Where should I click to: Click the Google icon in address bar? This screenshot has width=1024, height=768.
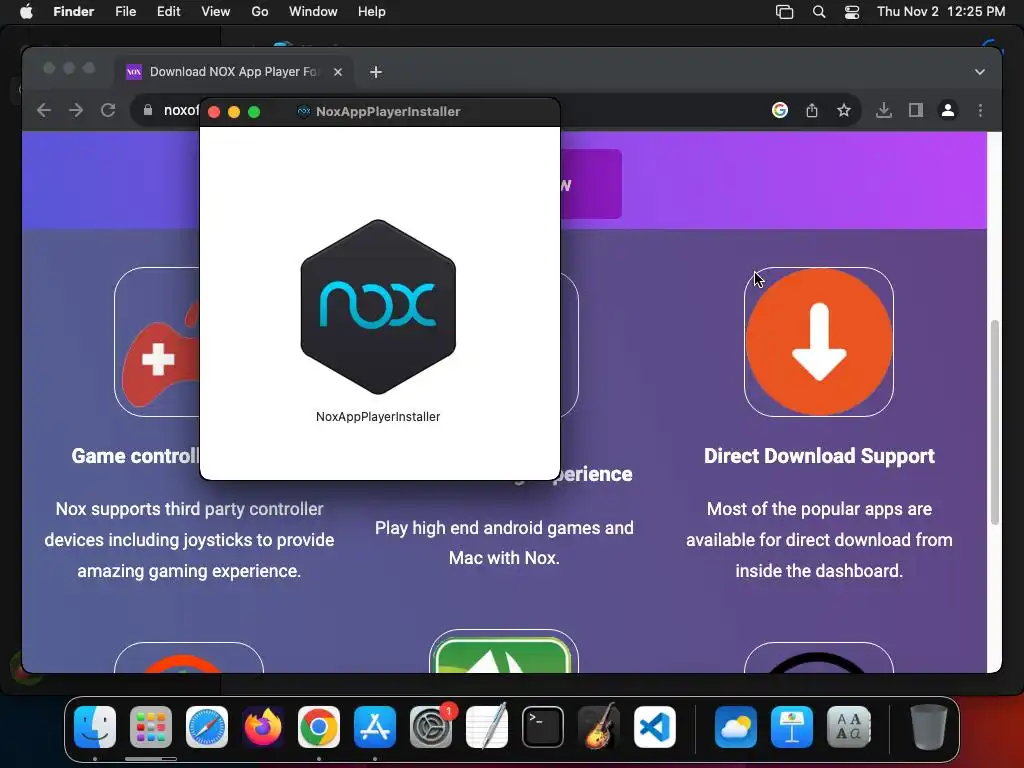[779, 110]
